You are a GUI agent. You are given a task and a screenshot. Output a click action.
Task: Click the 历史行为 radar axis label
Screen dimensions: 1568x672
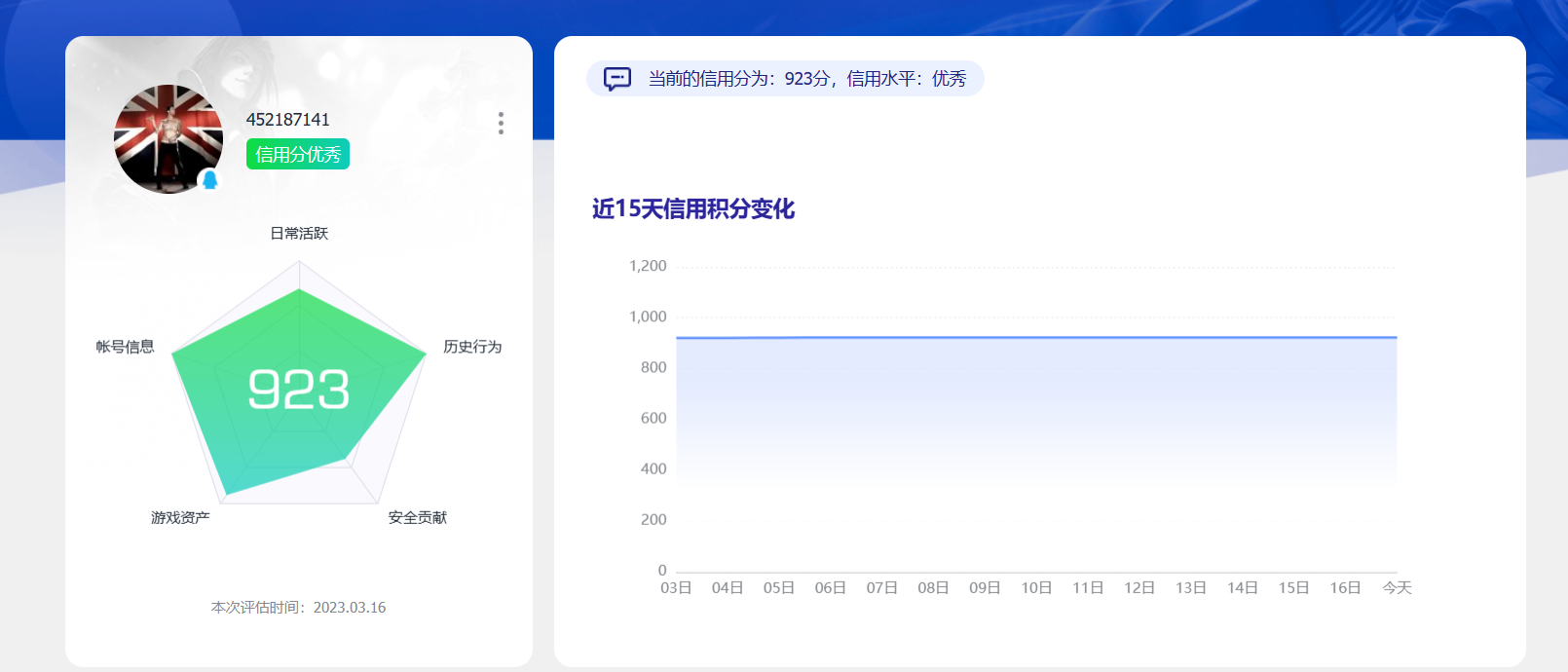[472, 347]
